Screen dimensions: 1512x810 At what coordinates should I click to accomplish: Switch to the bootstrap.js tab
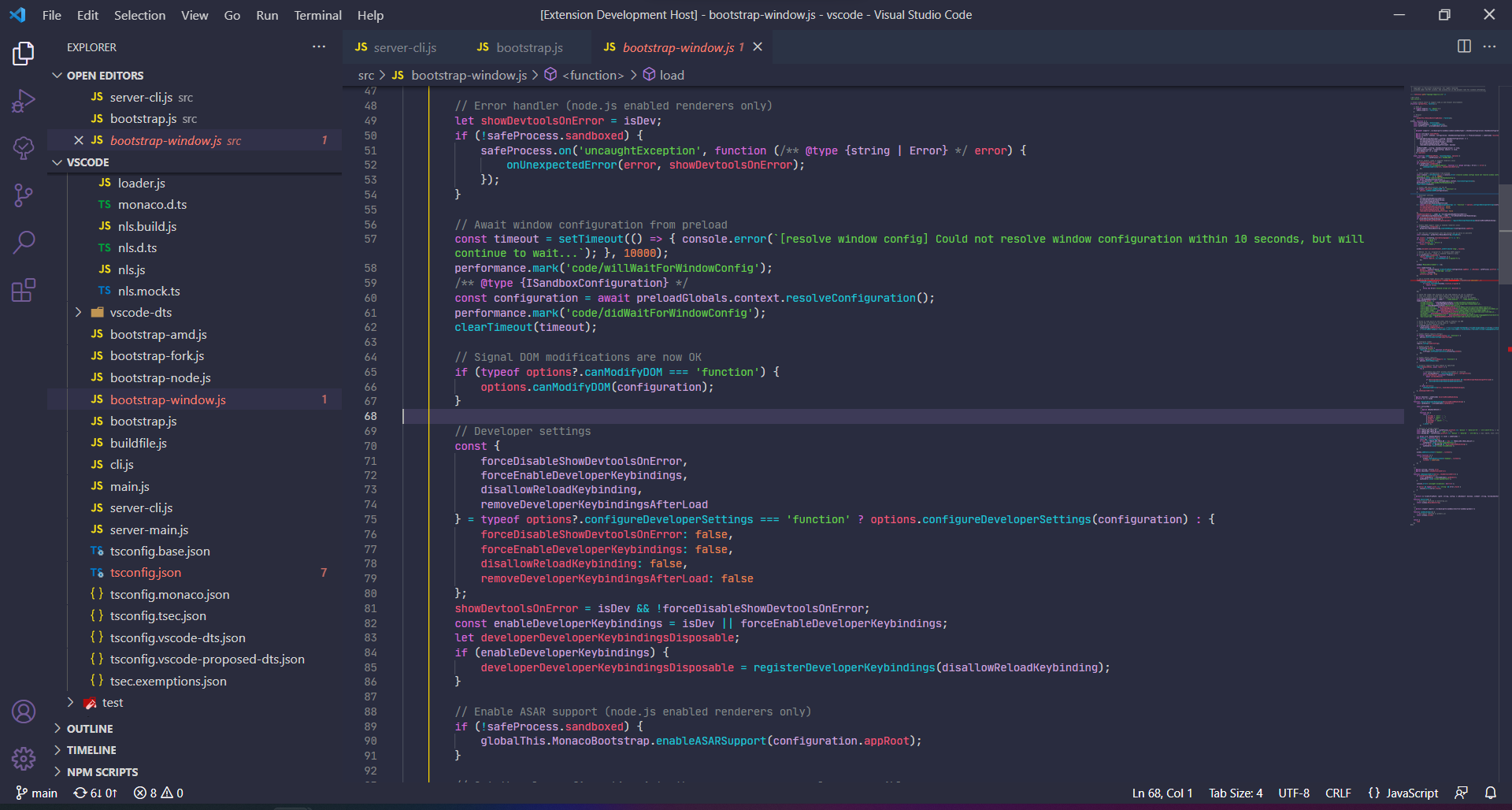tap(527, 47)
